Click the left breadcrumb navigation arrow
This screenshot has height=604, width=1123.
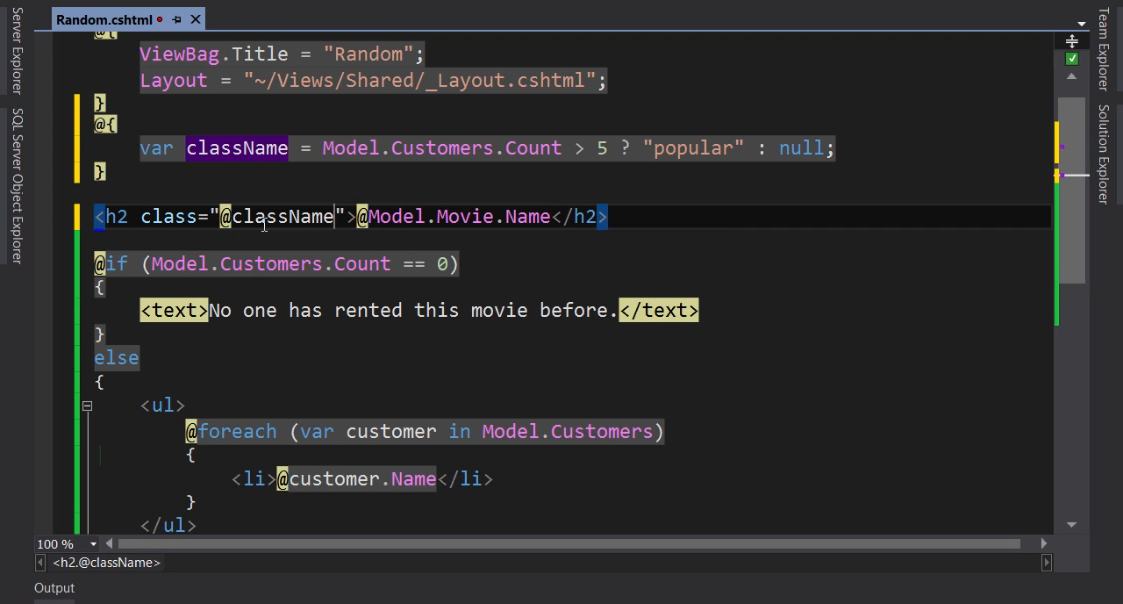[x=40, y=563]
